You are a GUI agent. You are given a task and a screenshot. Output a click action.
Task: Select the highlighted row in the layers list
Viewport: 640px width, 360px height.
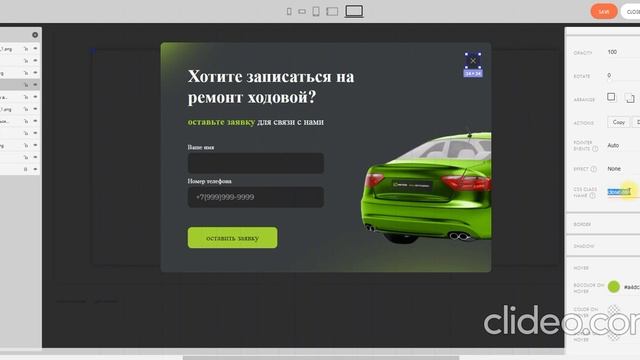(20, 85)
